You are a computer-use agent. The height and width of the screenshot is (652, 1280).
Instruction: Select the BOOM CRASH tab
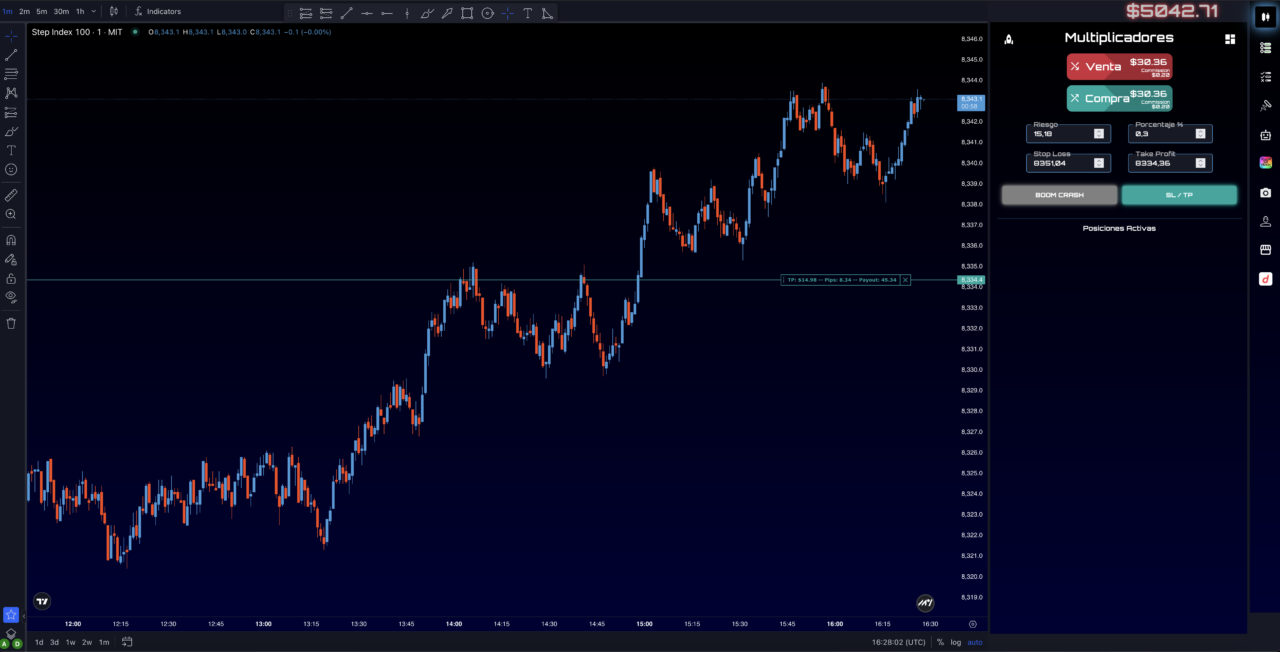coord(1059,195)
